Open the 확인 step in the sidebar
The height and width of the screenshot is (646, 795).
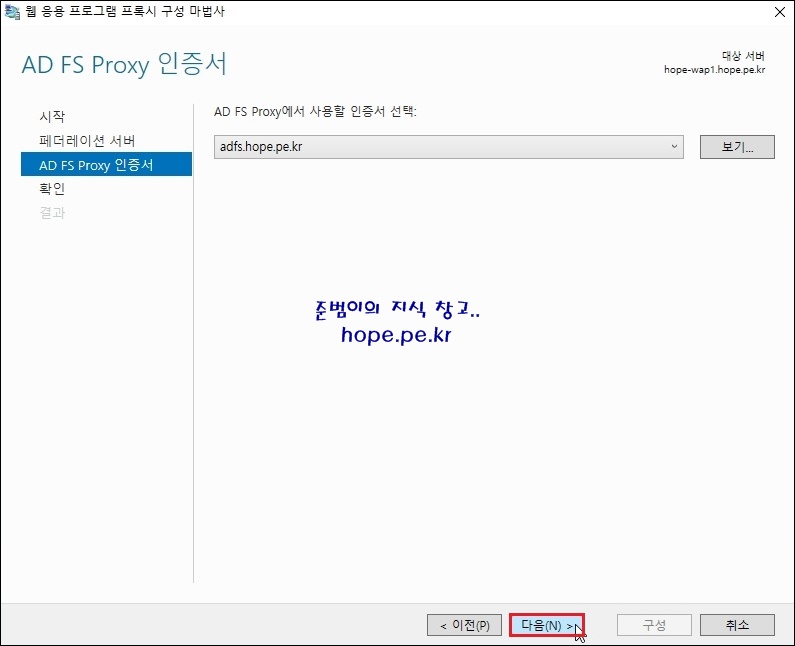pos(52,188)
